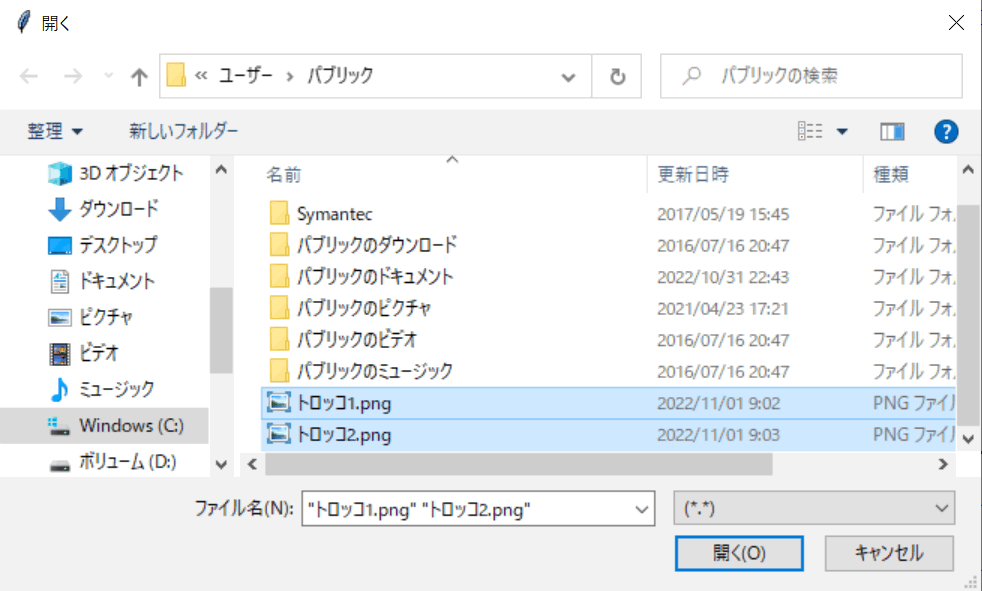The height and width of the screenshot is (591, 982).
Task: Toggle the preview pane icon
Action: point(892,131)
